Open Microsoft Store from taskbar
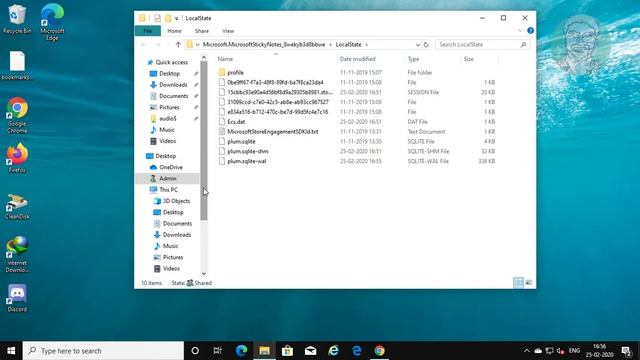Image resolution: width=640 pixels, height=360 pixels. pos(287,351)
